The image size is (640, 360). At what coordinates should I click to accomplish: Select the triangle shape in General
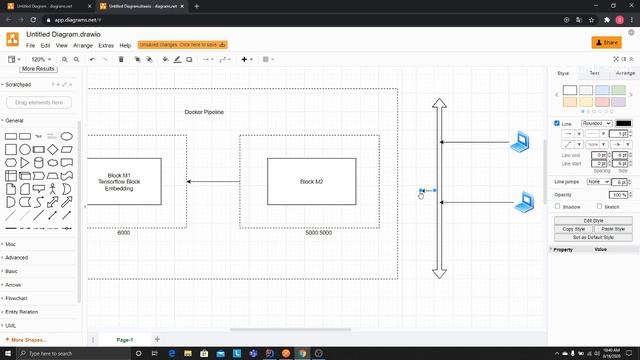click(24, 162)
